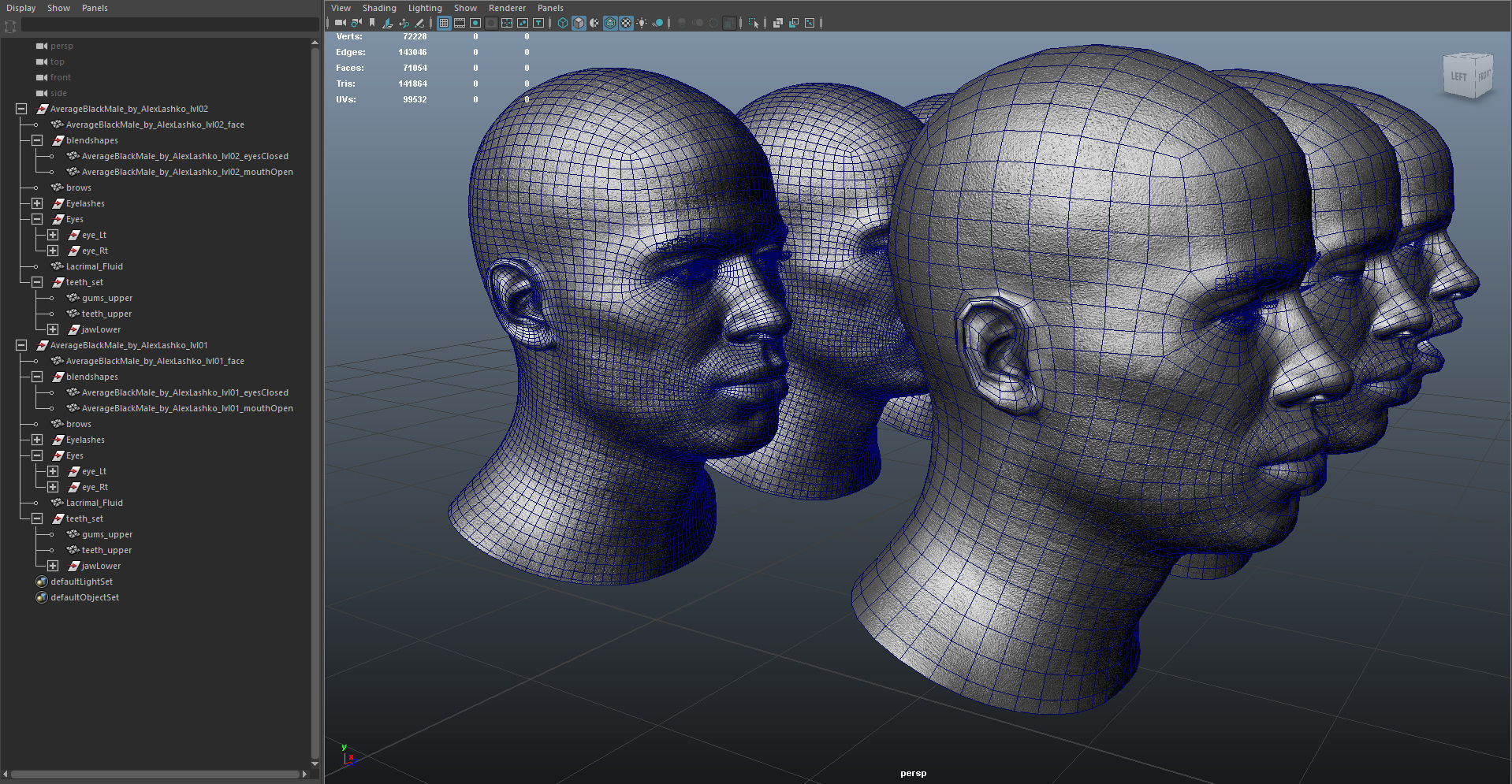Click the 2D Pan/Zoom icon
Image resolution: width=1512 pixels, height=784 pixels.
pyautogui.click(x=404, y=23)
